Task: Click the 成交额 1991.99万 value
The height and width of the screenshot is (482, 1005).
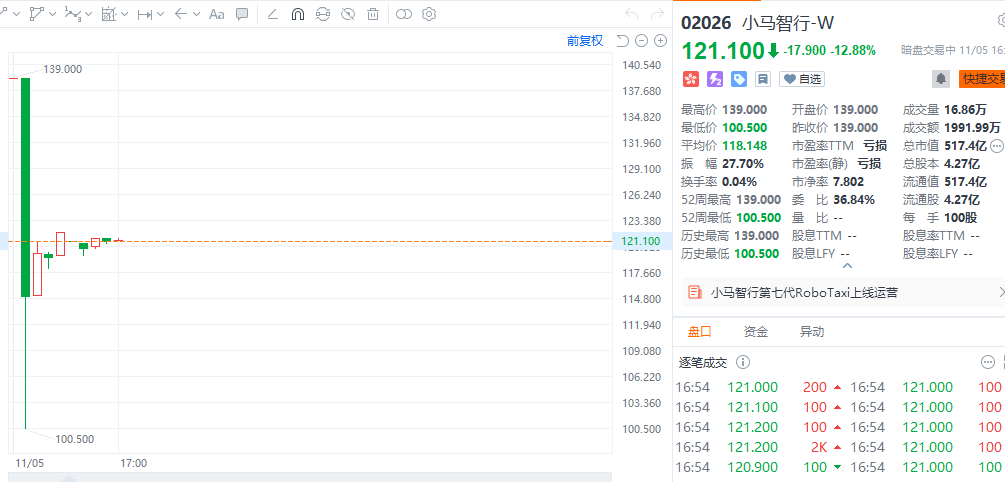Action: (x=972, y=128)
